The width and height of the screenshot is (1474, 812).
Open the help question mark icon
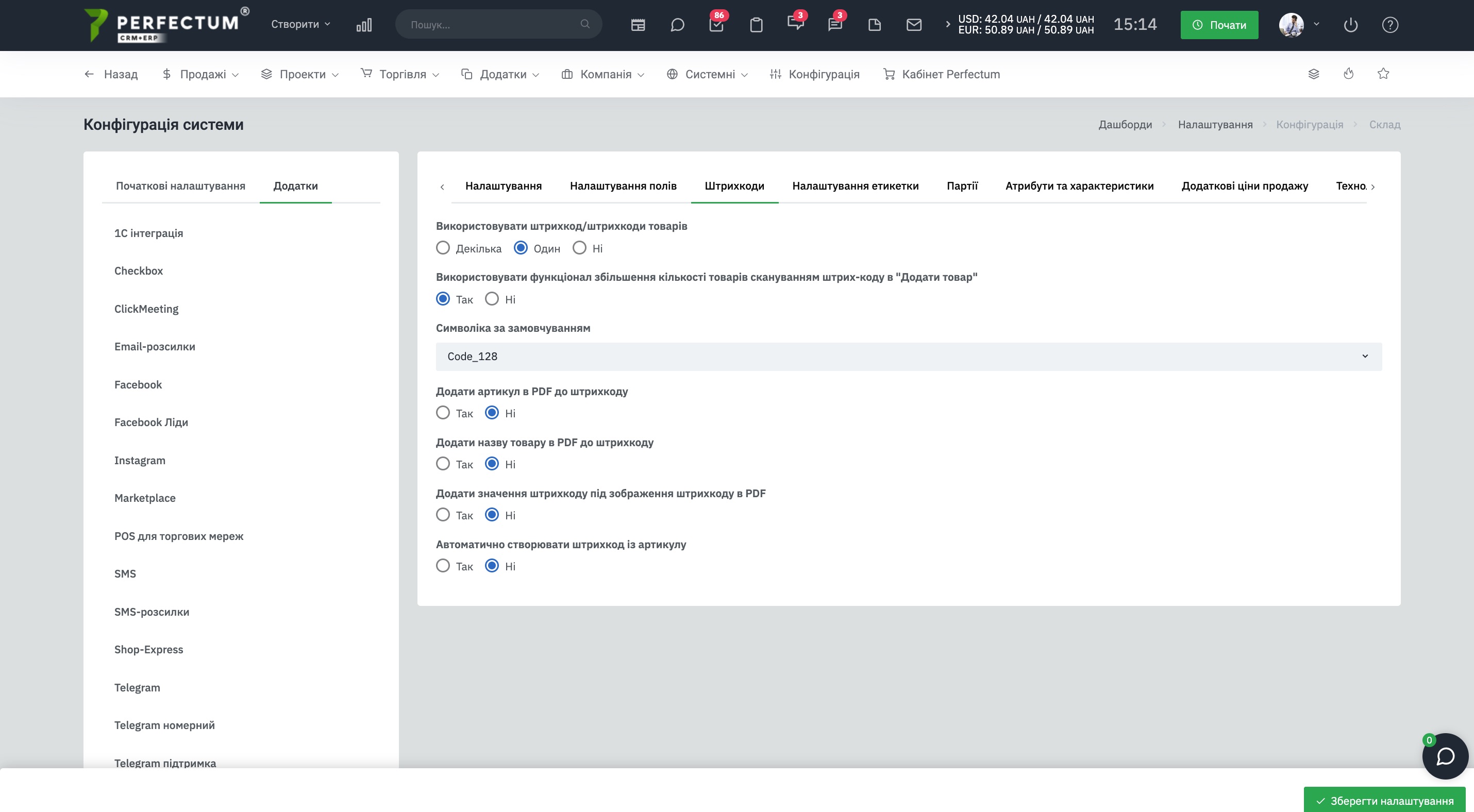(1390, 25)
